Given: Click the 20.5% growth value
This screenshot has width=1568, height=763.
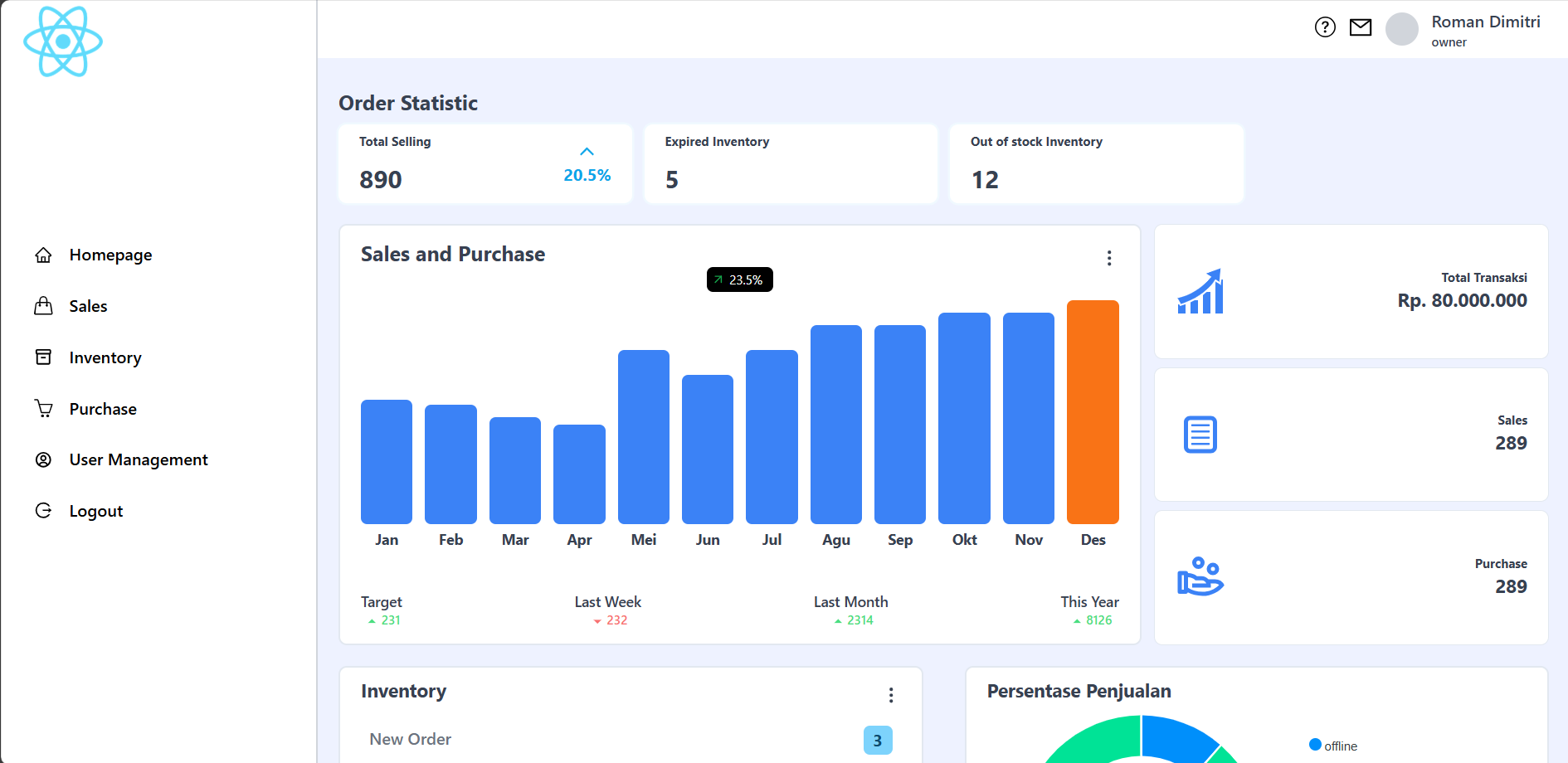Looking at the screenshot, I should point(587,175).
